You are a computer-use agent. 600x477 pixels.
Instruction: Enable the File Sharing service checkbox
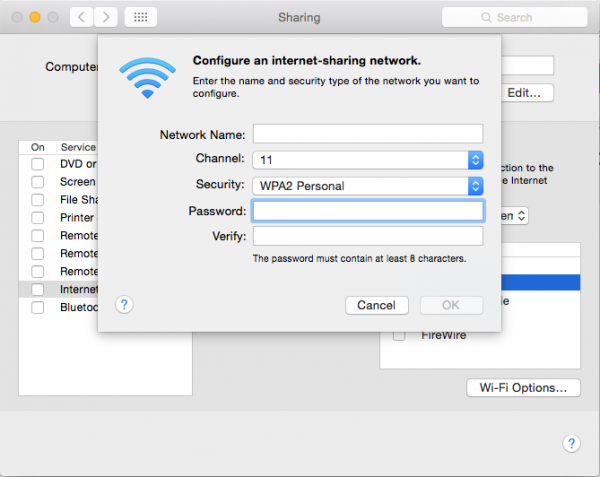37,200
